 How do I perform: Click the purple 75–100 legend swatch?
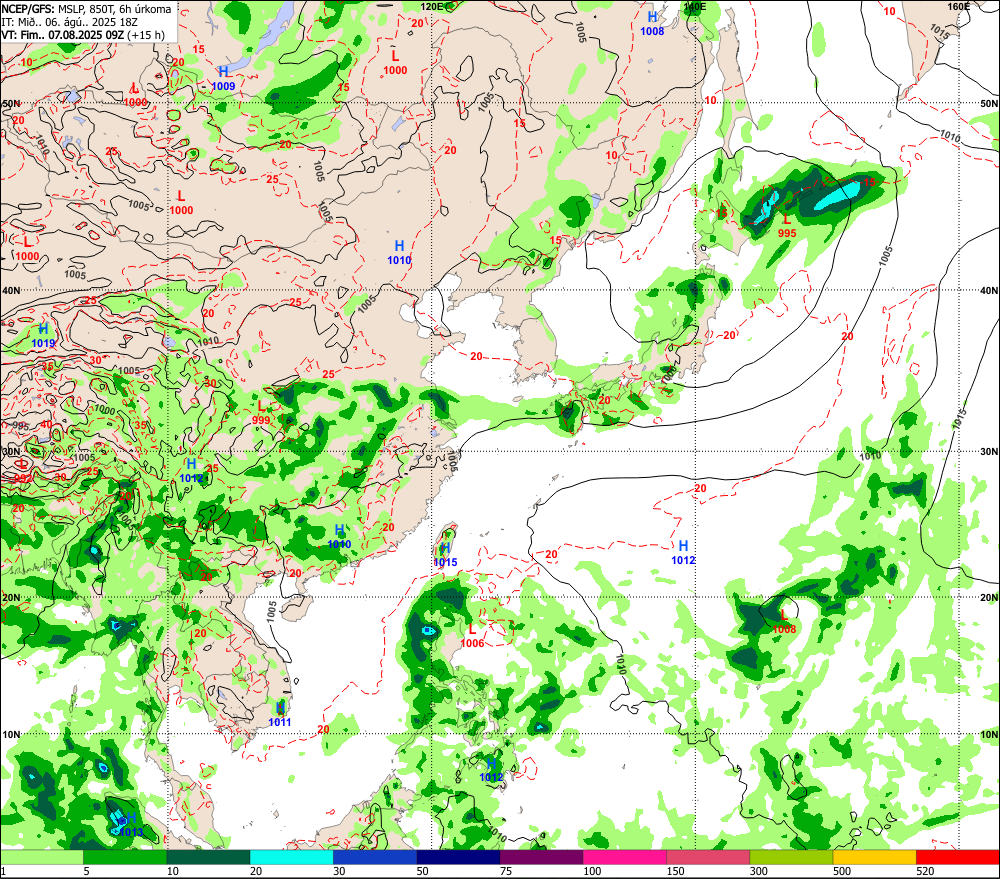541,857
